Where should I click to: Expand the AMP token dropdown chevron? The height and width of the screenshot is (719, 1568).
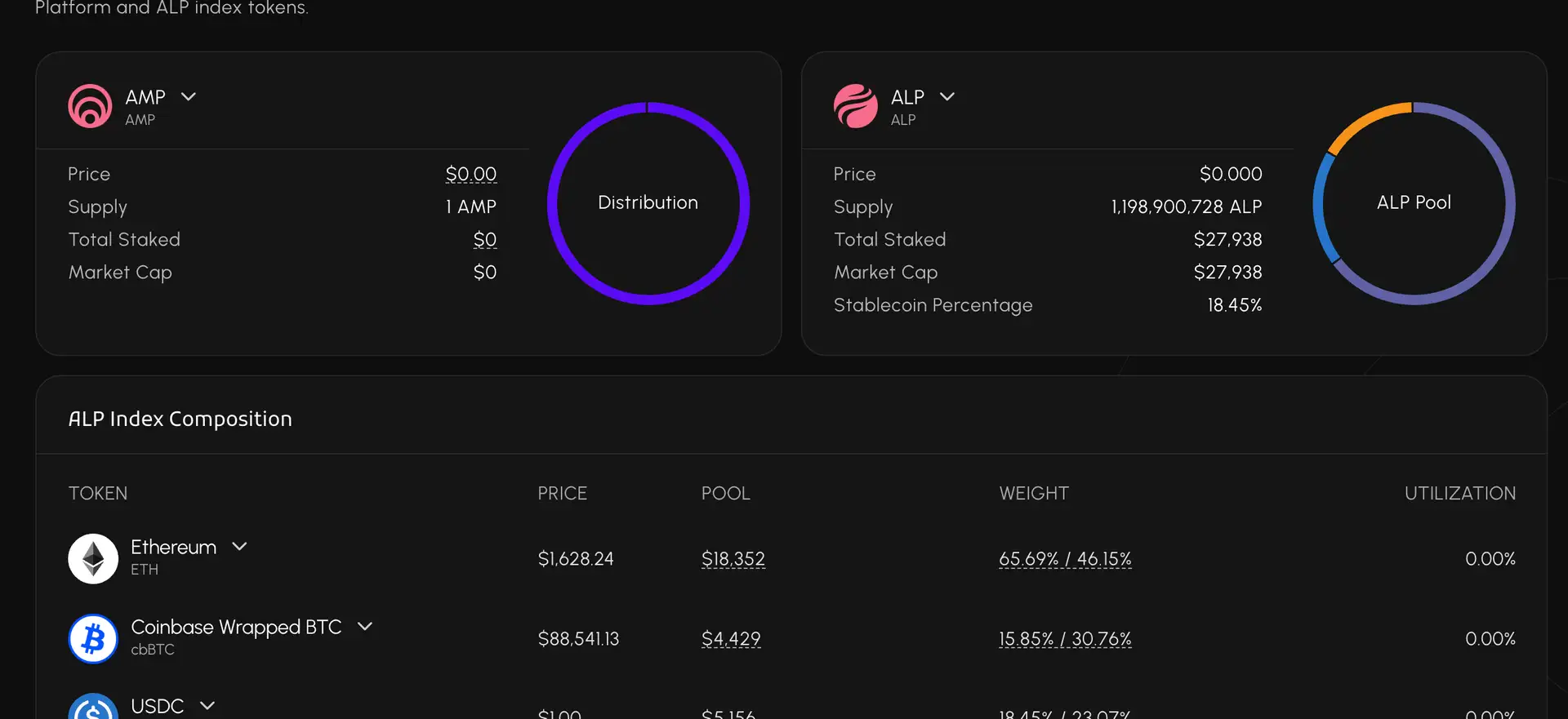pos(189,97)
